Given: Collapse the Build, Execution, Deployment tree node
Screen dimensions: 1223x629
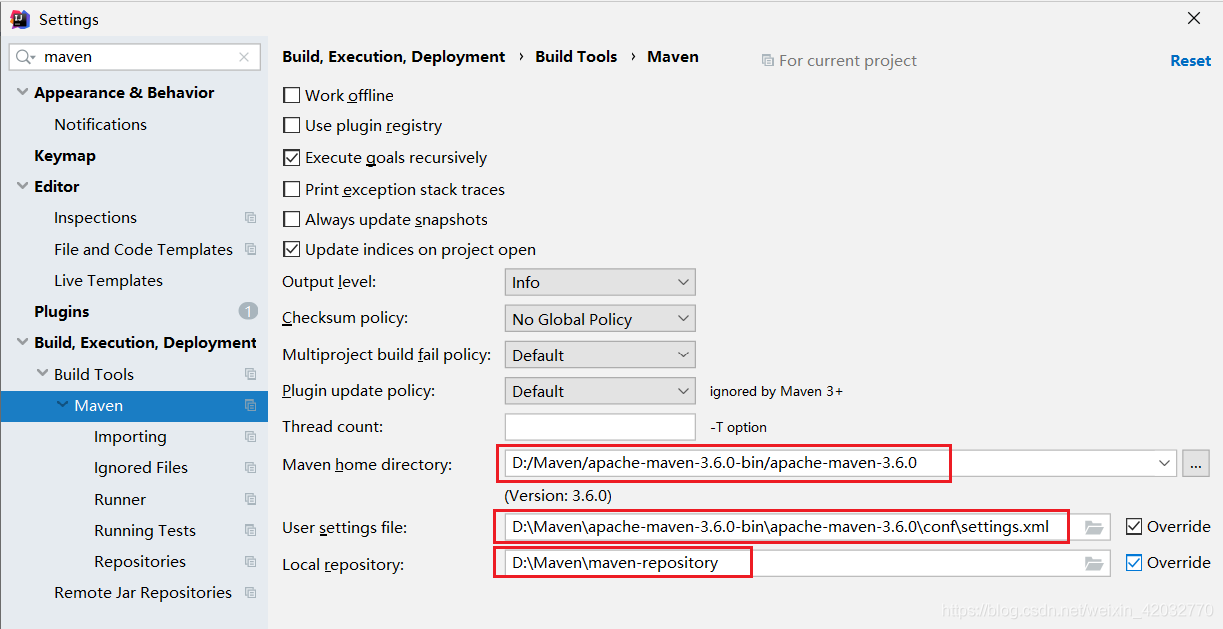Looking at the screenshot, I should (x=22, y=343).
